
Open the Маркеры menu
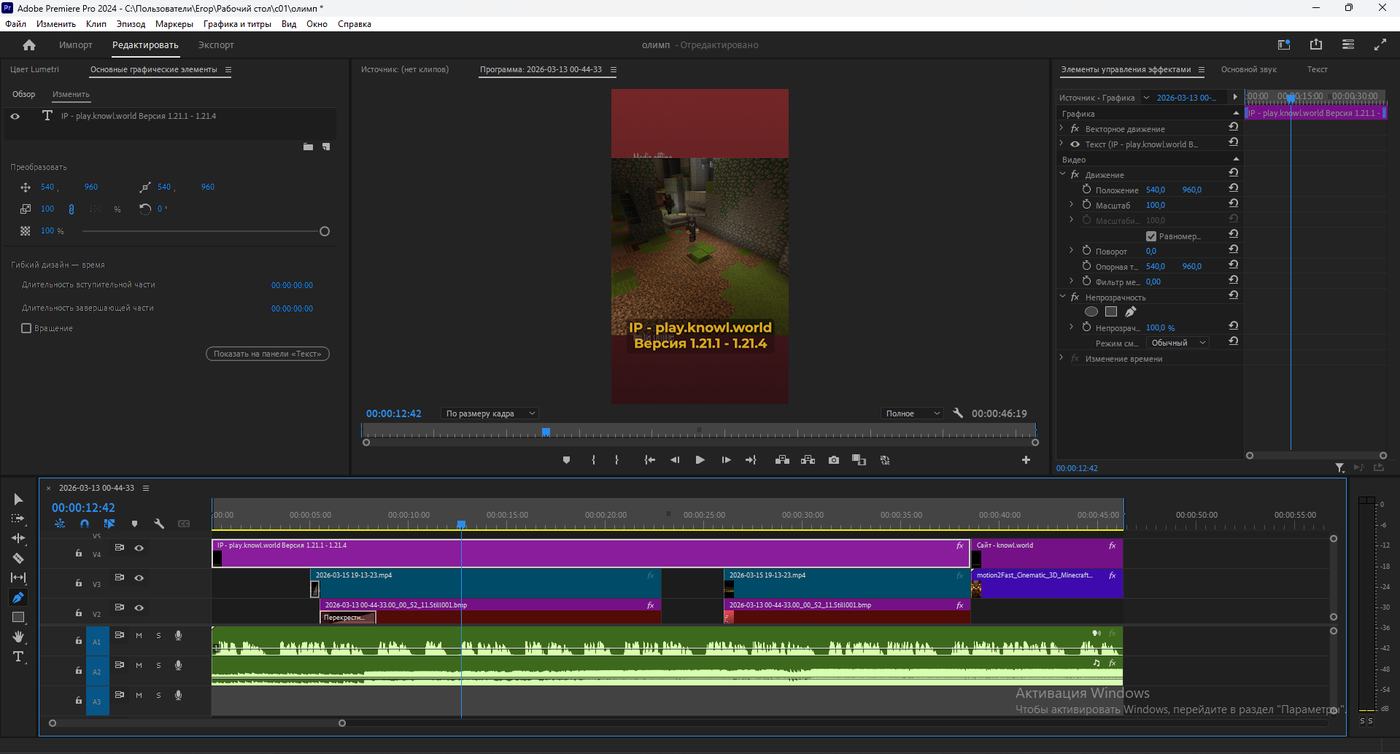pos(174,23)
